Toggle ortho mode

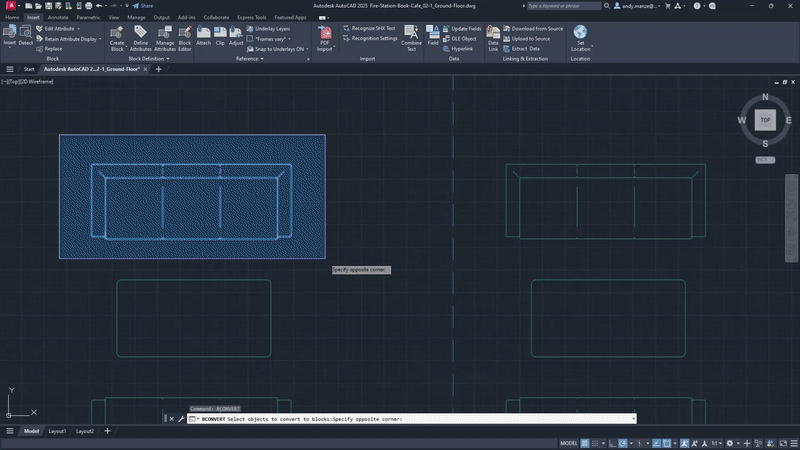(612, 443)
